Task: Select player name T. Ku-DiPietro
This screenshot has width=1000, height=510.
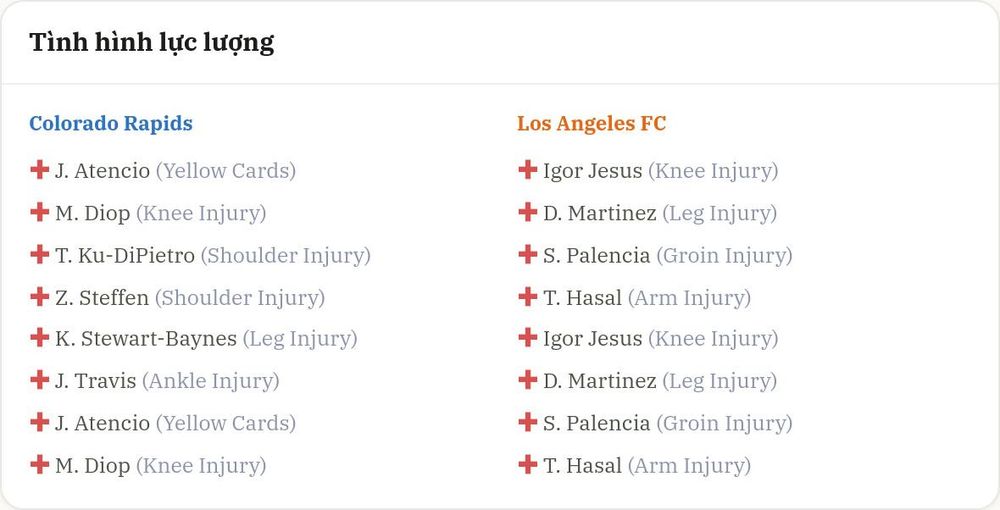Action: [x=125, y=255]
